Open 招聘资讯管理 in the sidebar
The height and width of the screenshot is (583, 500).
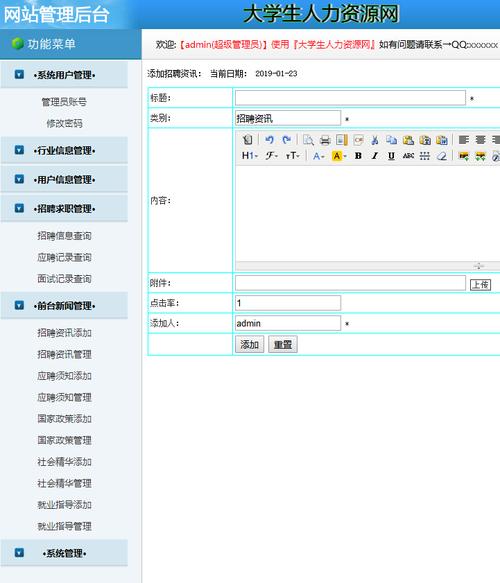pos(64,354)
